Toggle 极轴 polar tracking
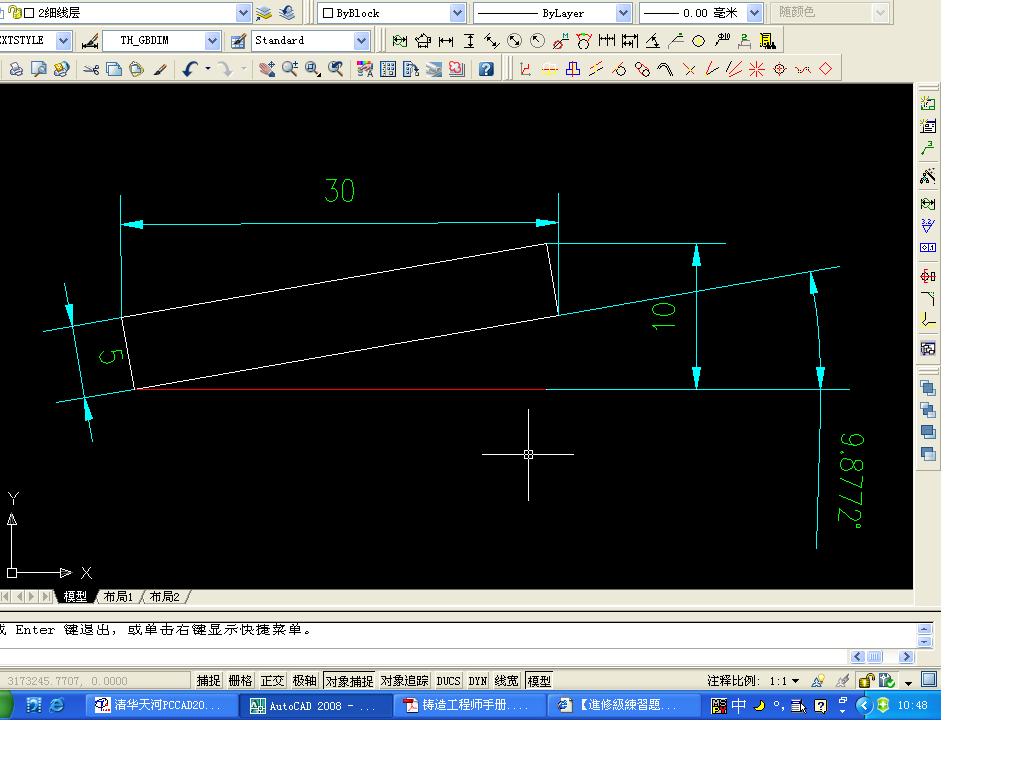This screenshot has height=768, width=1024. click(304, 680)
